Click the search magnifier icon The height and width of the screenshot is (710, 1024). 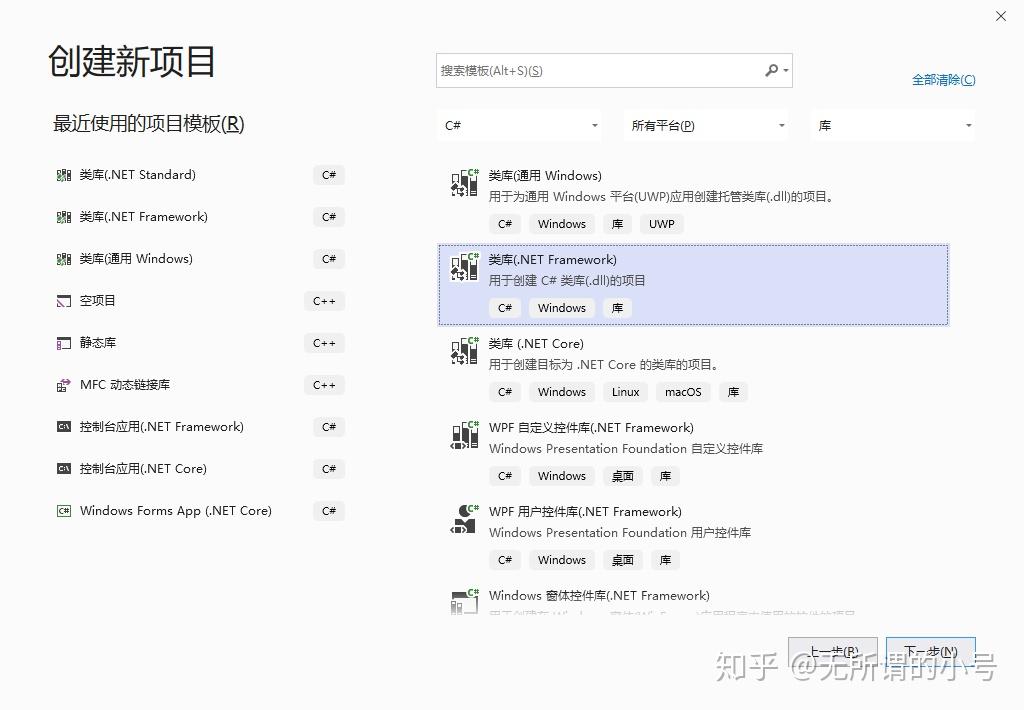tap(771, 70)
